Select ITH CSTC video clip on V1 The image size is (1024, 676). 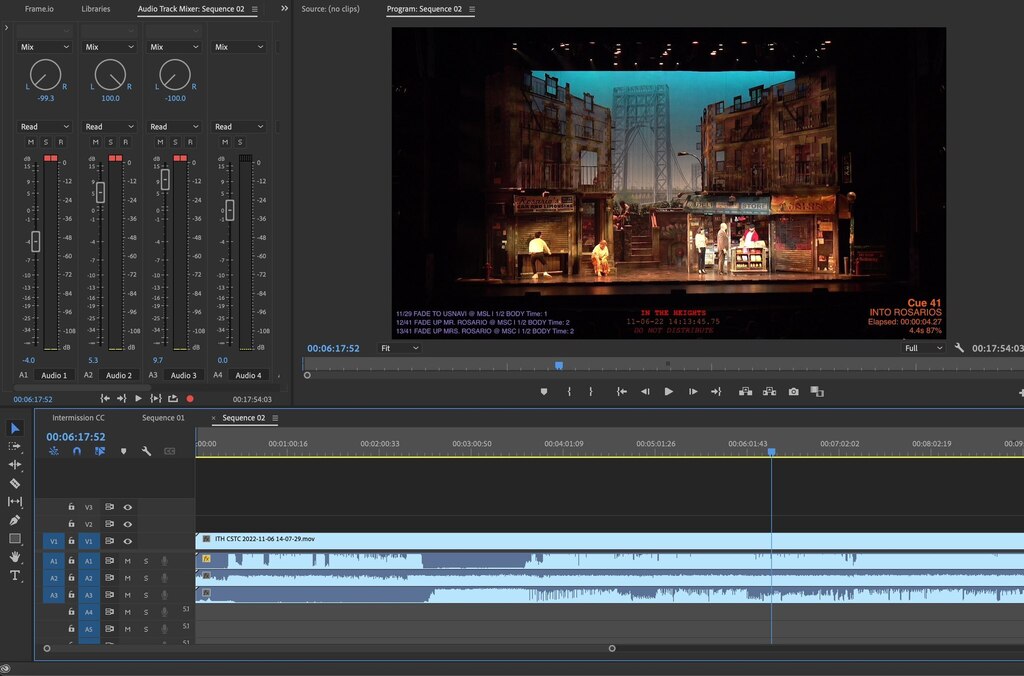pyautogui.click(x=610, y=541)
